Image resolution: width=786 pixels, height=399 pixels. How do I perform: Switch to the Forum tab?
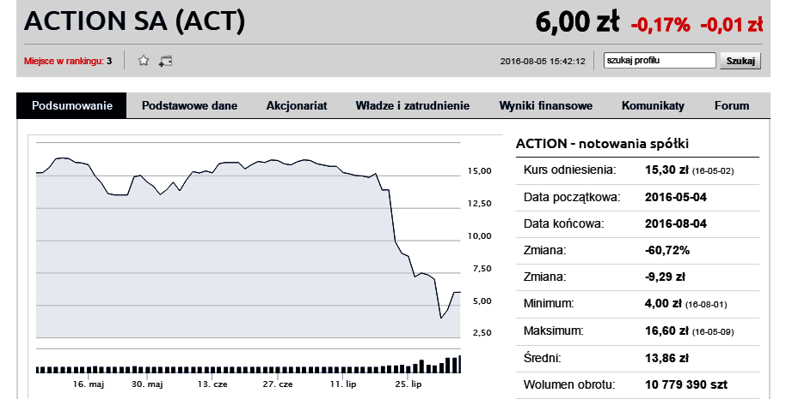pos(732,106)
